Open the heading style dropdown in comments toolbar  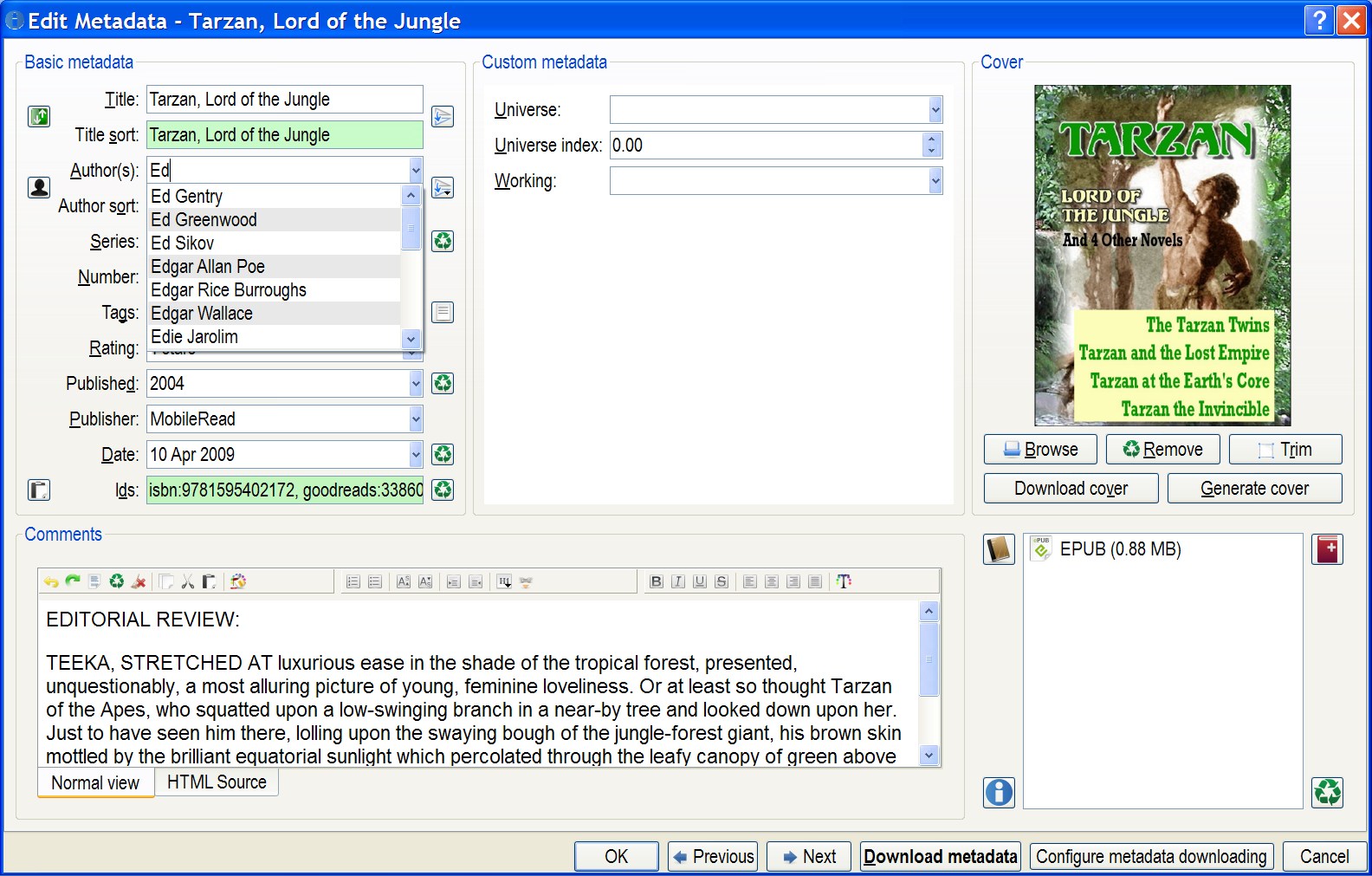(504, 581)
